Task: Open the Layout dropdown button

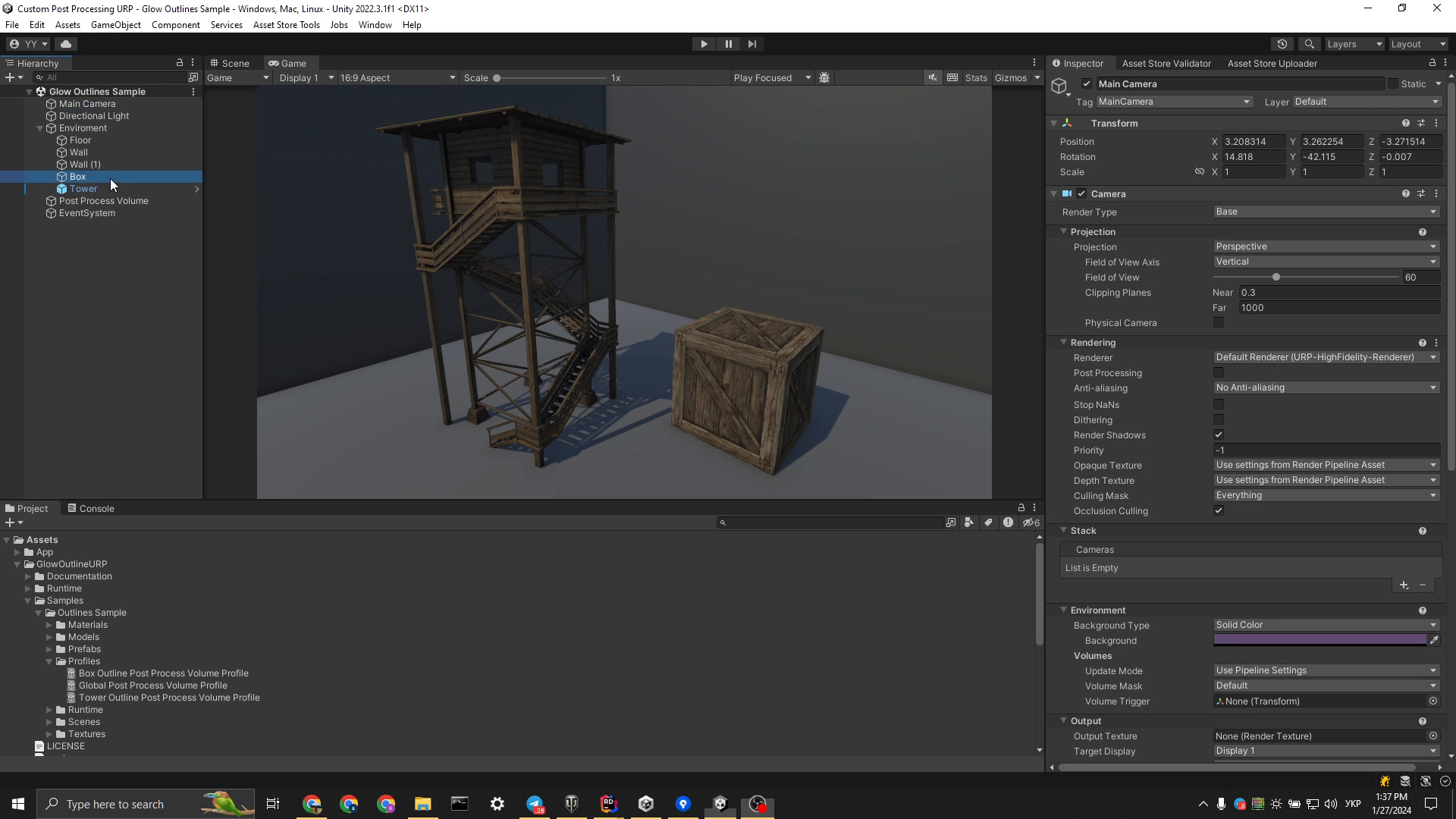Action: [x=1418, y=44]
